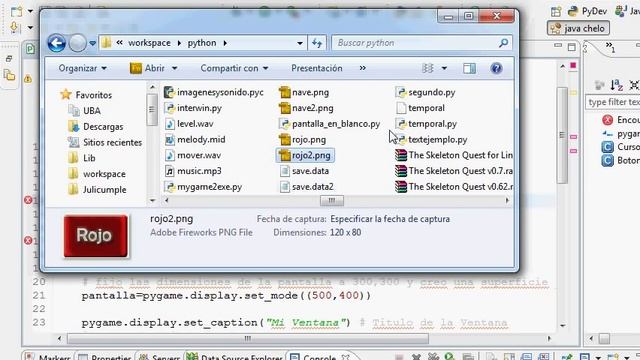The width and height of the screenshot is (640, 360).
Task: Open the view options dropdown arrow
Action: coord(444,68)
